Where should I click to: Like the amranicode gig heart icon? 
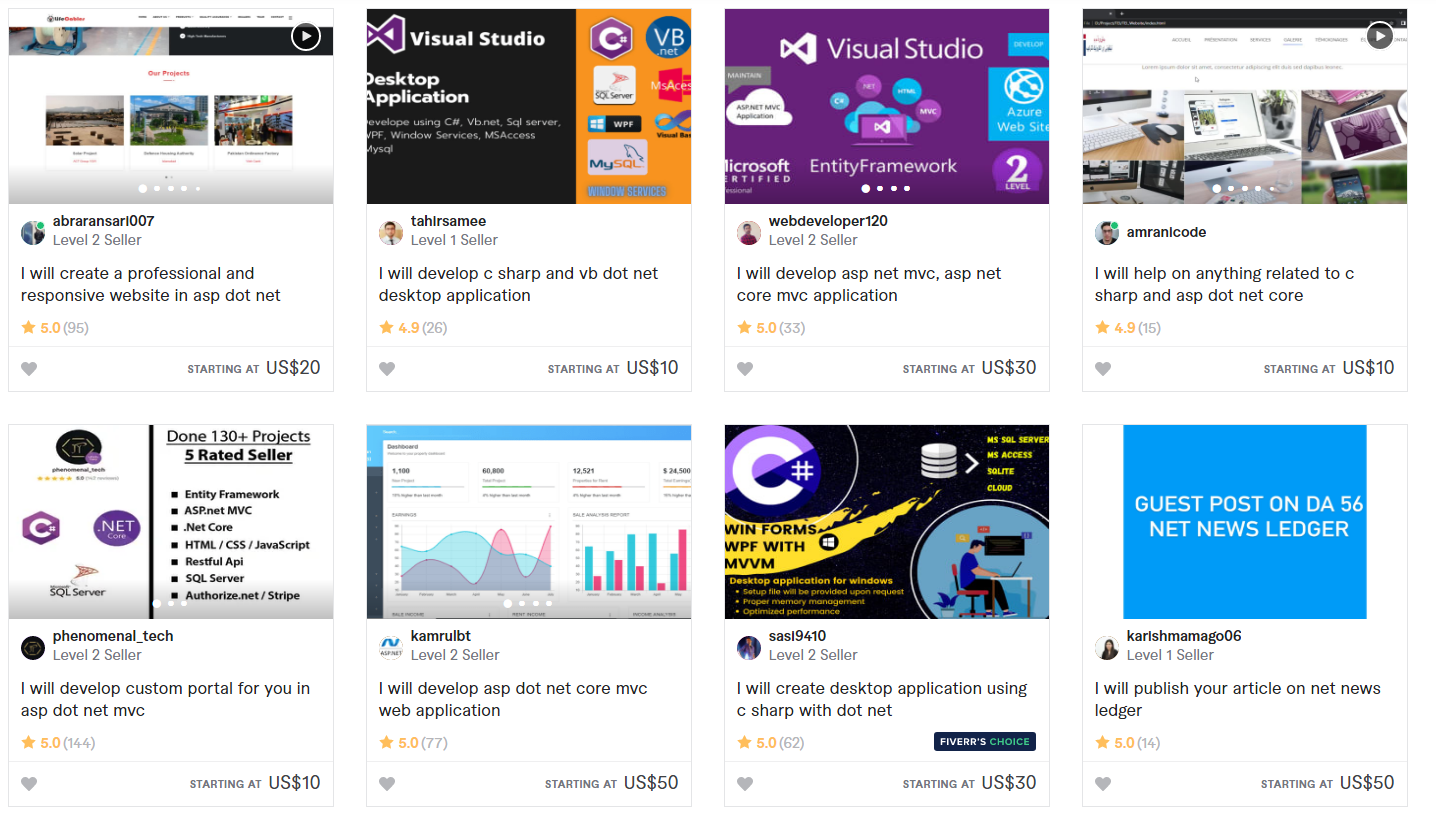point(1103,369)
